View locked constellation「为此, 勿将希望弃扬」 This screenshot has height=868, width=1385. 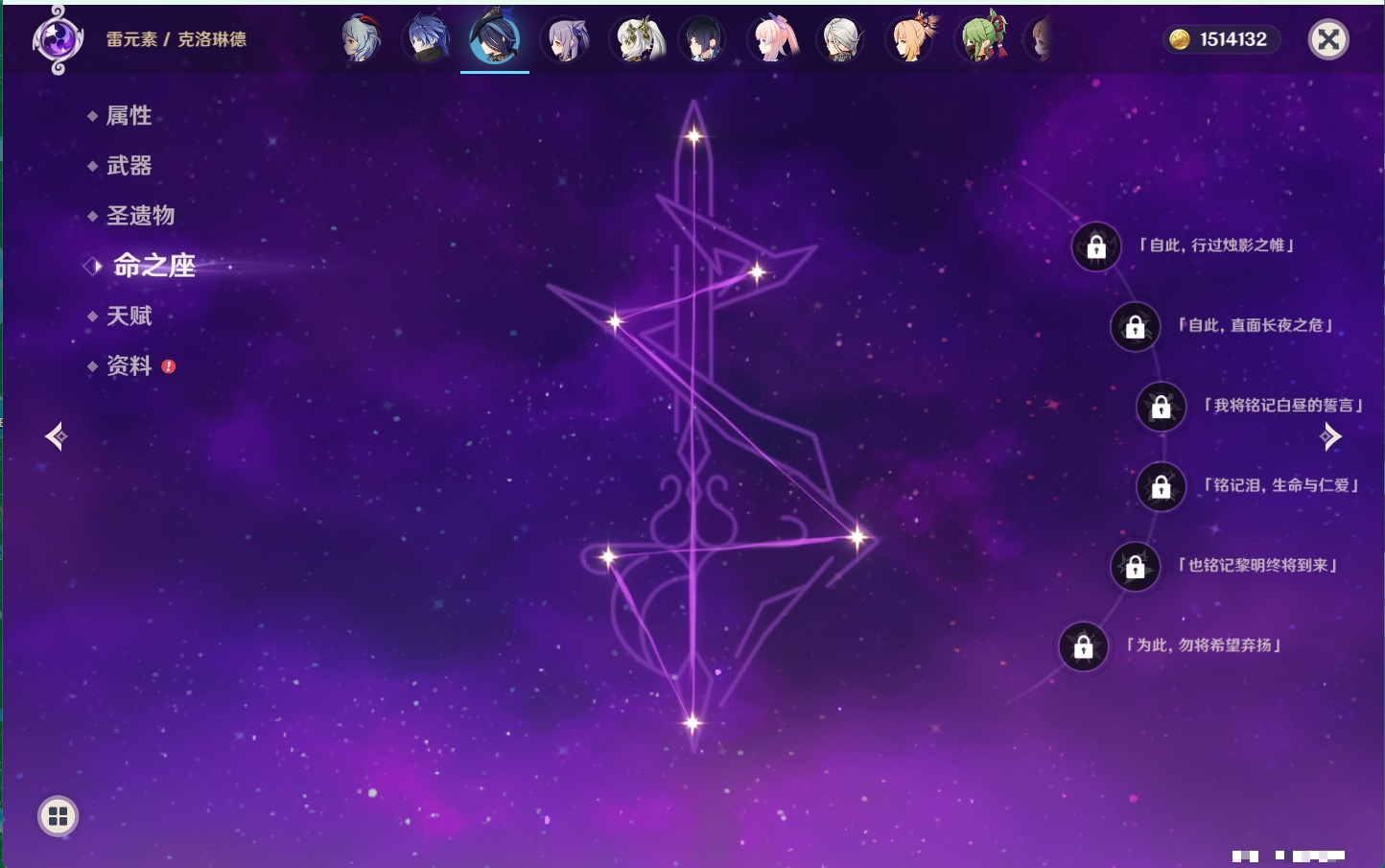(x=1084, y=646)
